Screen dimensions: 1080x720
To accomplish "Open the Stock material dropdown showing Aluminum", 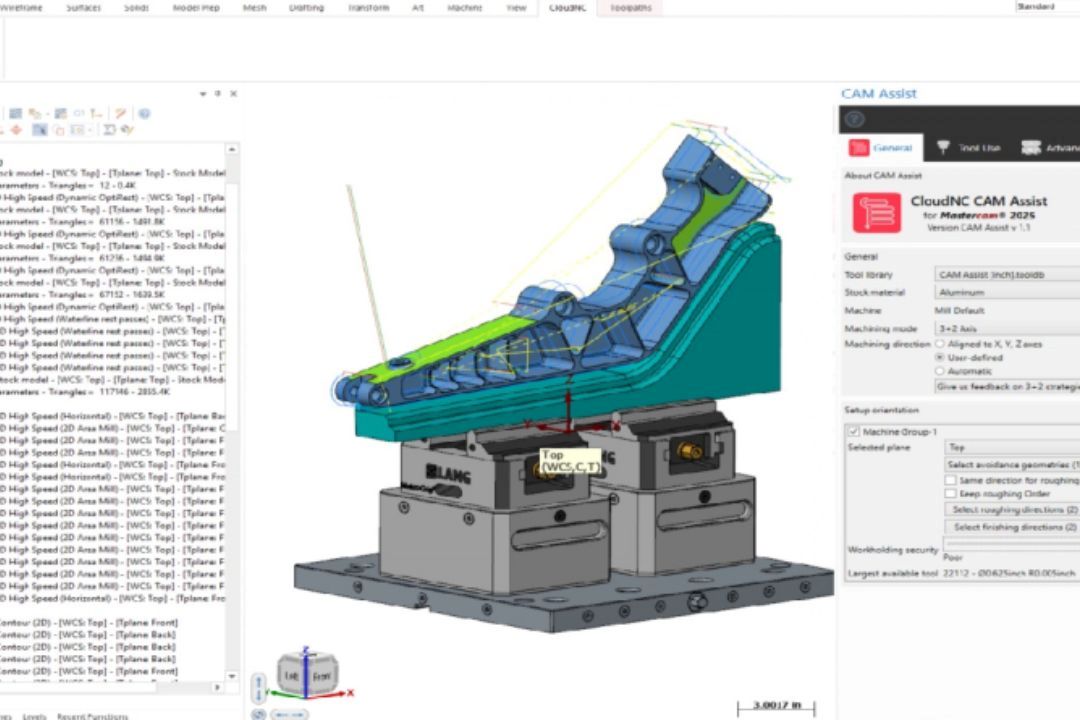I will [x=1007, y=292].
